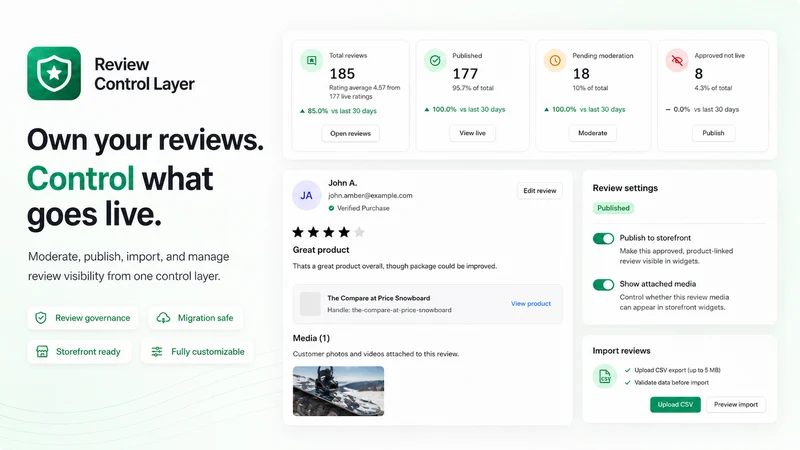
Task: Click the JA avatar circle
Action: click(307, 195)
